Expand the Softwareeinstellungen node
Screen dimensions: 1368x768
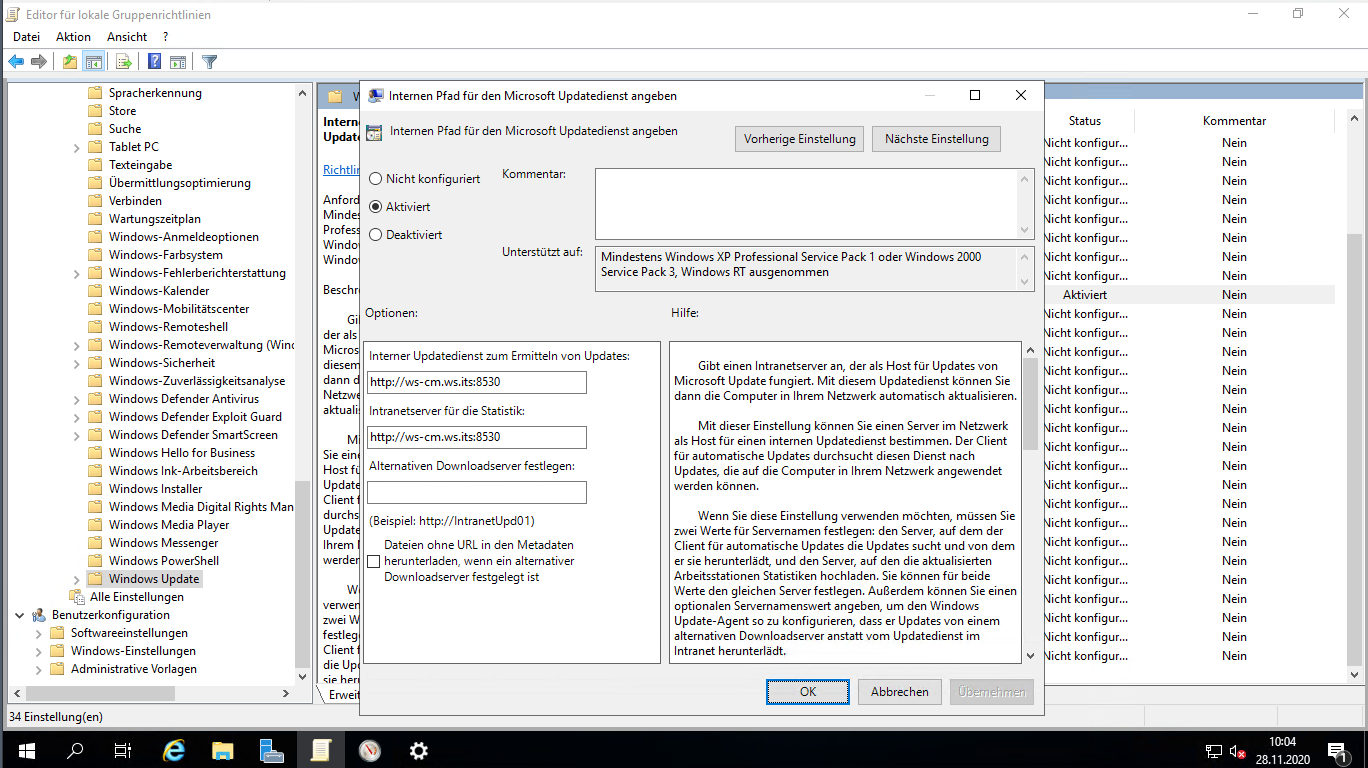(x=39, y=633)
